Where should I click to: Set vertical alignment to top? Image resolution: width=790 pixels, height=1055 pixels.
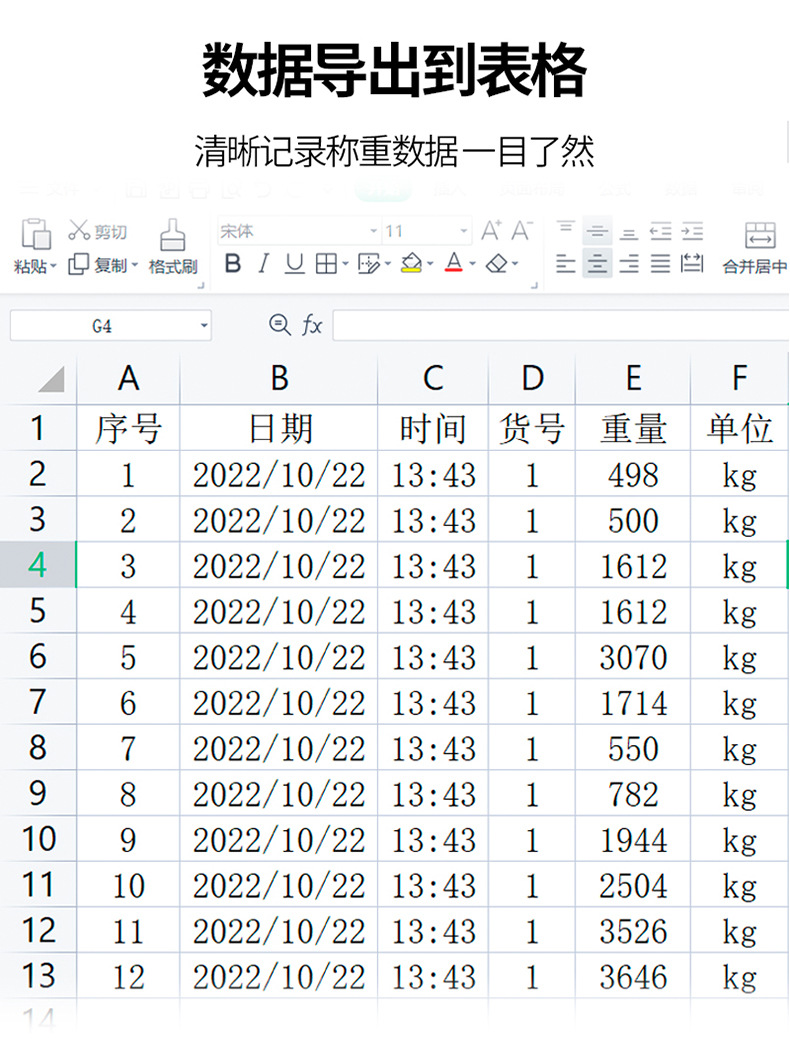tap(566, 229)
